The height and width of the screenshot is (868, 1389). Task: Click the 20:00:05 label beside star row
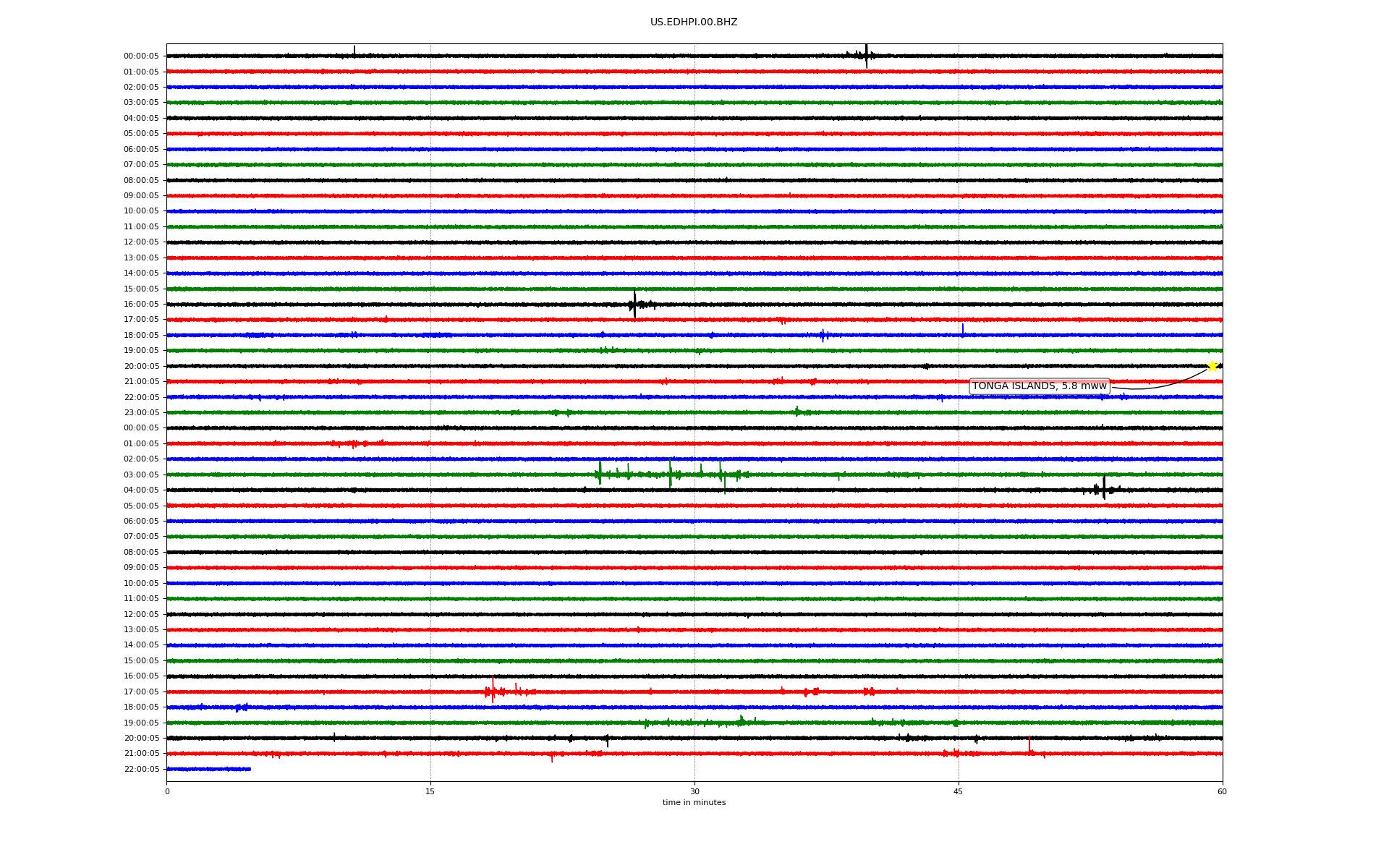point(141,367)
